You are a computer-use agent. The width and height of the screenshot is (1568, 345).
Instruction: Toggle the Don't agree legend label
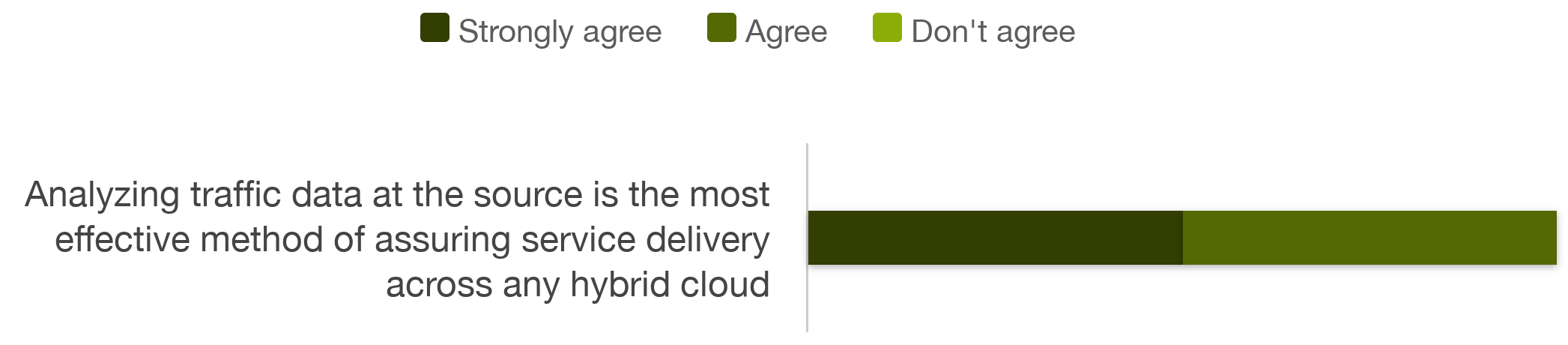(x=993, y=31)
